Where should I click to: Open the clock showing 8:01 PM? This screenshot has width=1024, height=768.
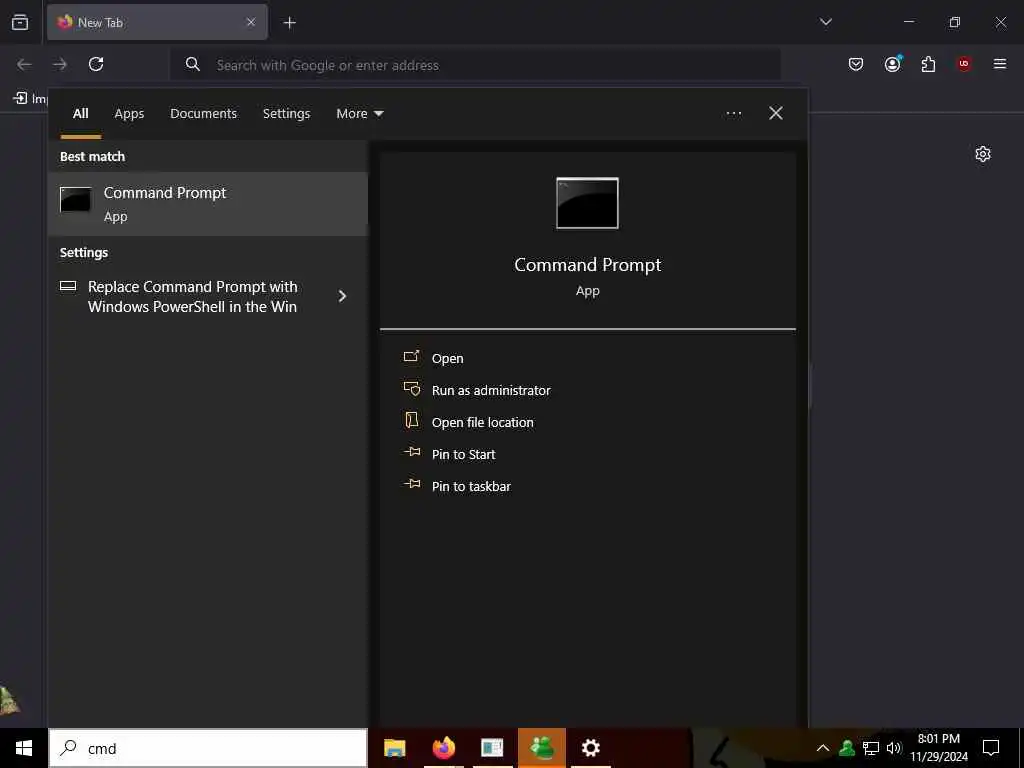tap(939, 748)
